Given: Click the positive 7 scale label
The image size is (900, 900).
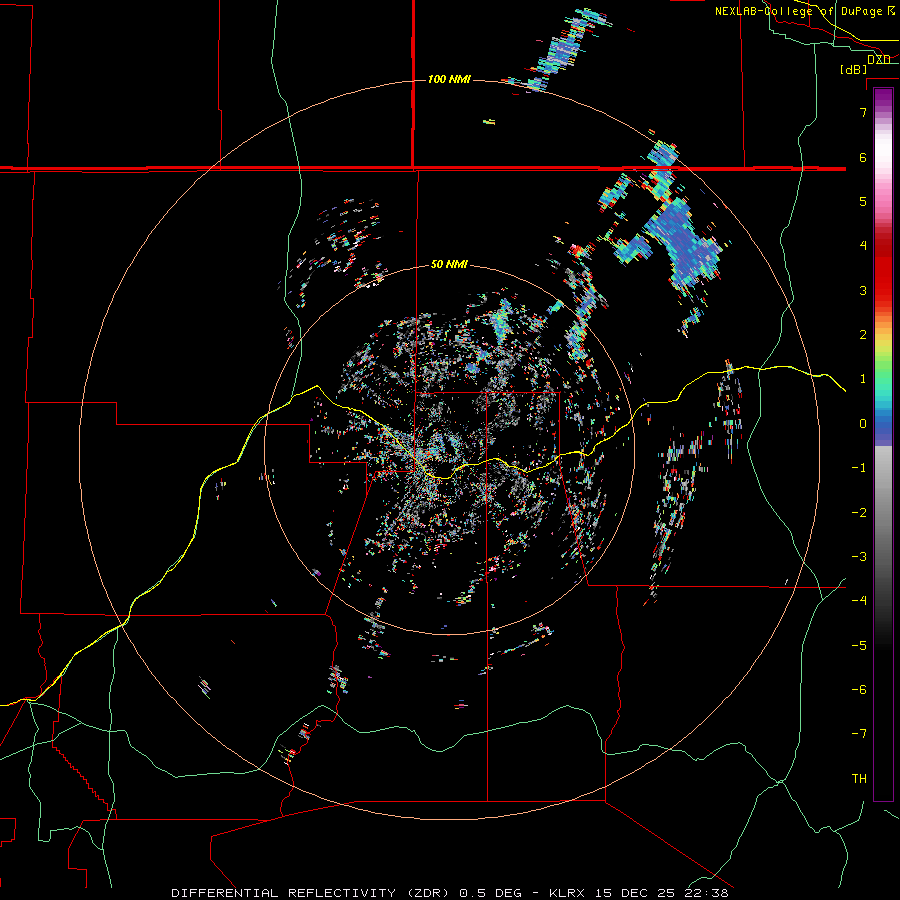Looking at the screenshot, I should tap(863, 112).
